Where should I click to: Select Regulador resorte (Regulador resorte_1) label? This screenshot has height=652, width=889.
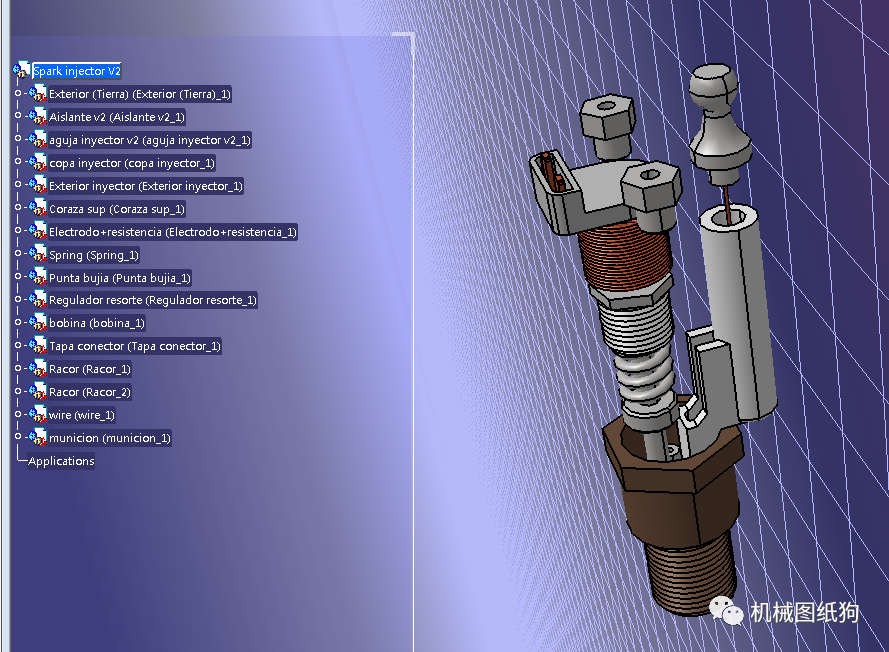point(153,300)
